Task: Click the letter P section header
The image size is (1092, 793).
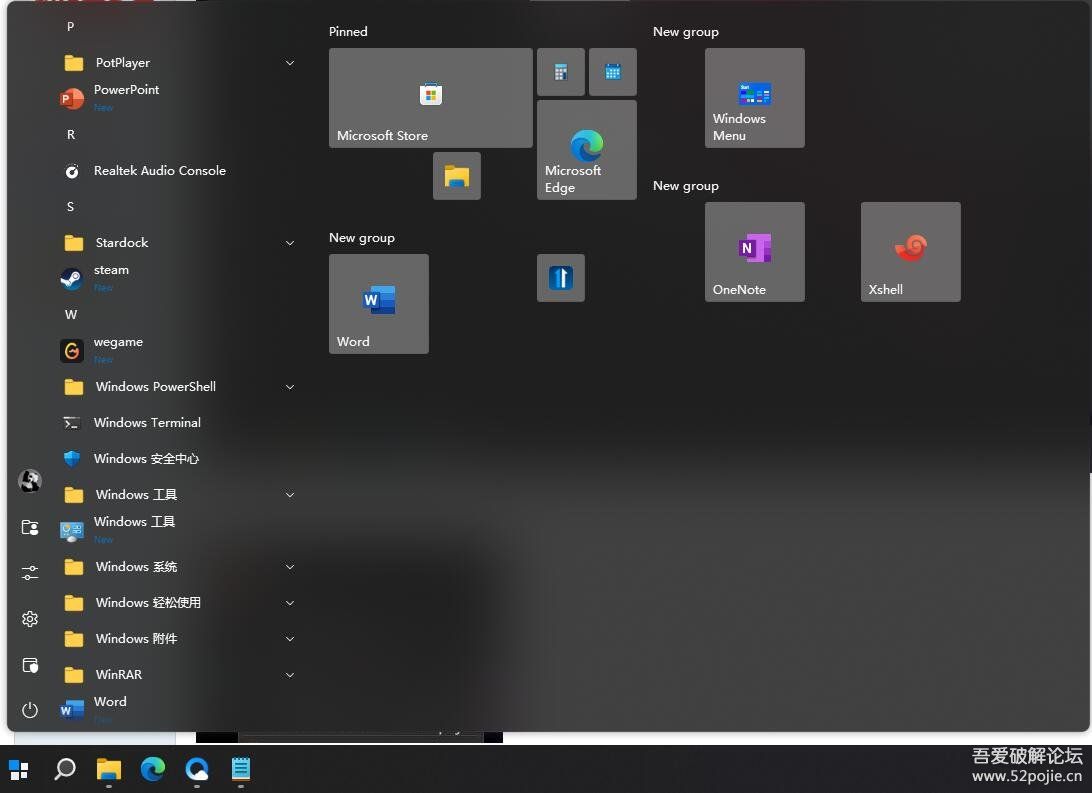Action: click(70, 26)
